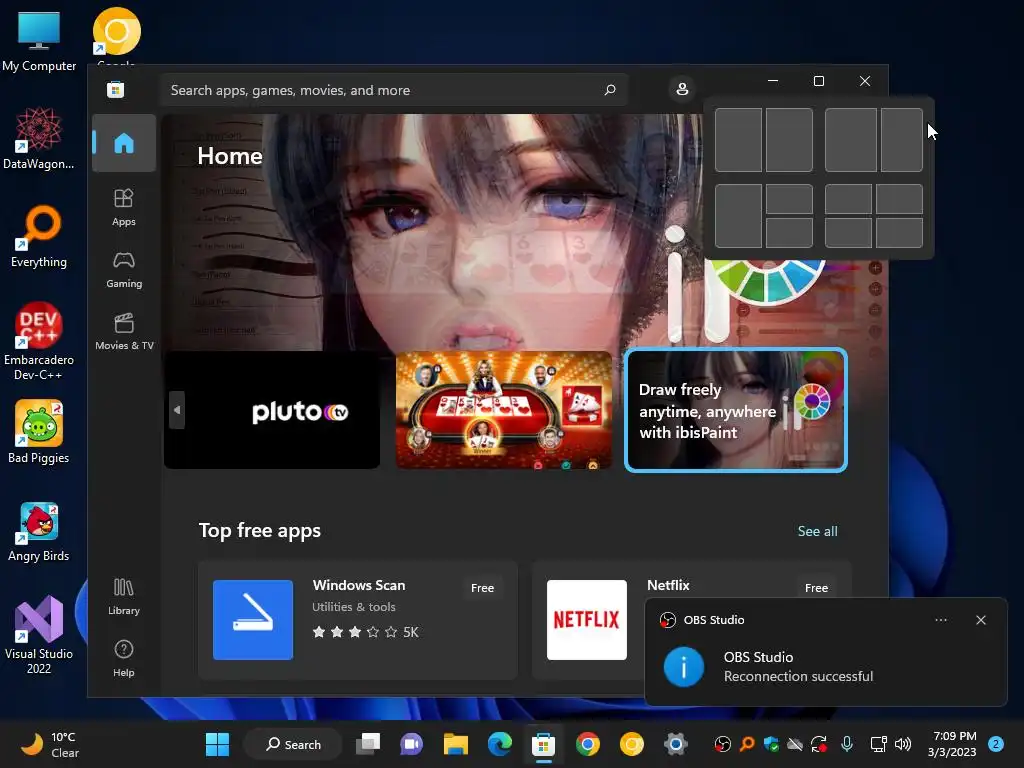Select the Everything desktop shortcut

tap(39, 237)
